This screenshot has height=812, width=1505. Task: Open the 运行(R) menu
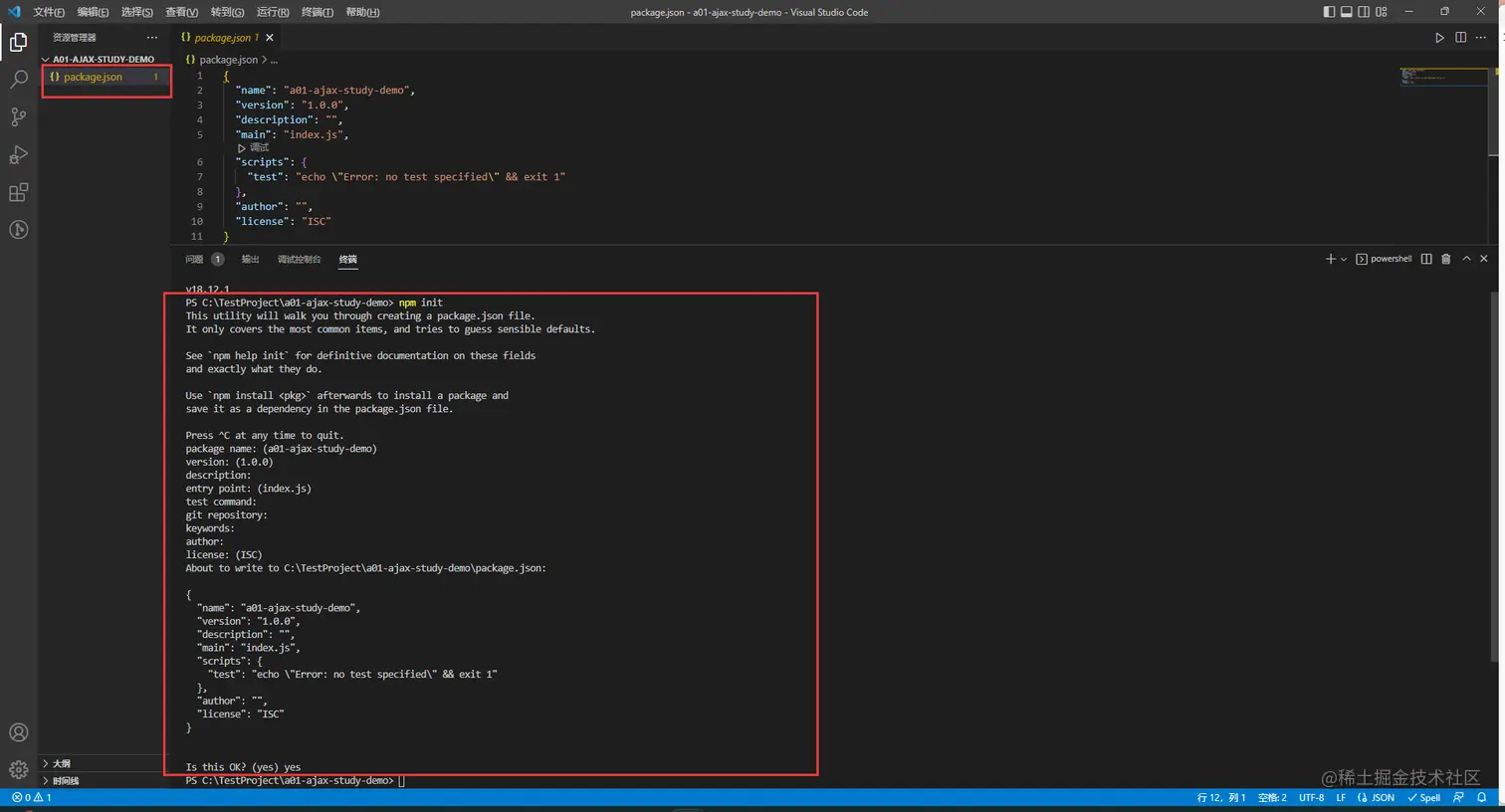coord(273,12)
